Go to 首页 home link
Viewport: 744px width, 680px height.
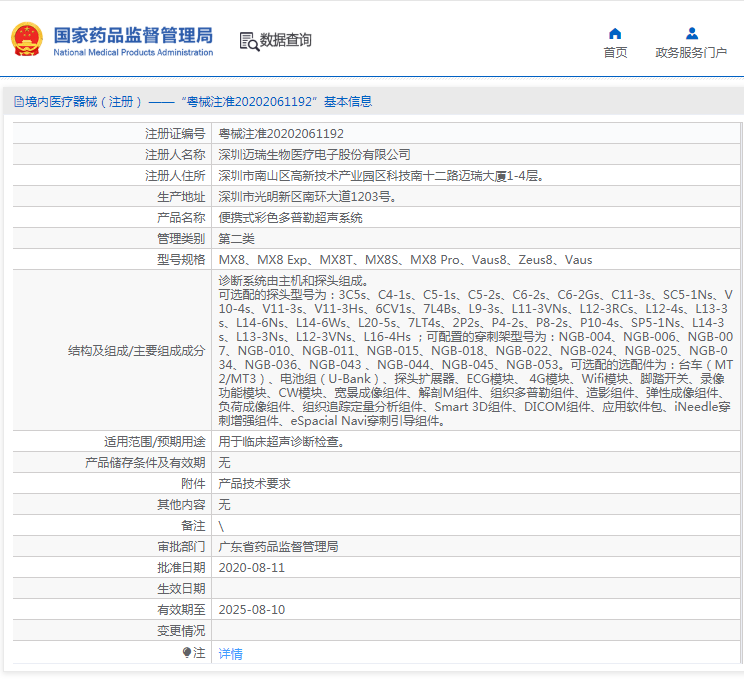[x=615, y=53]
